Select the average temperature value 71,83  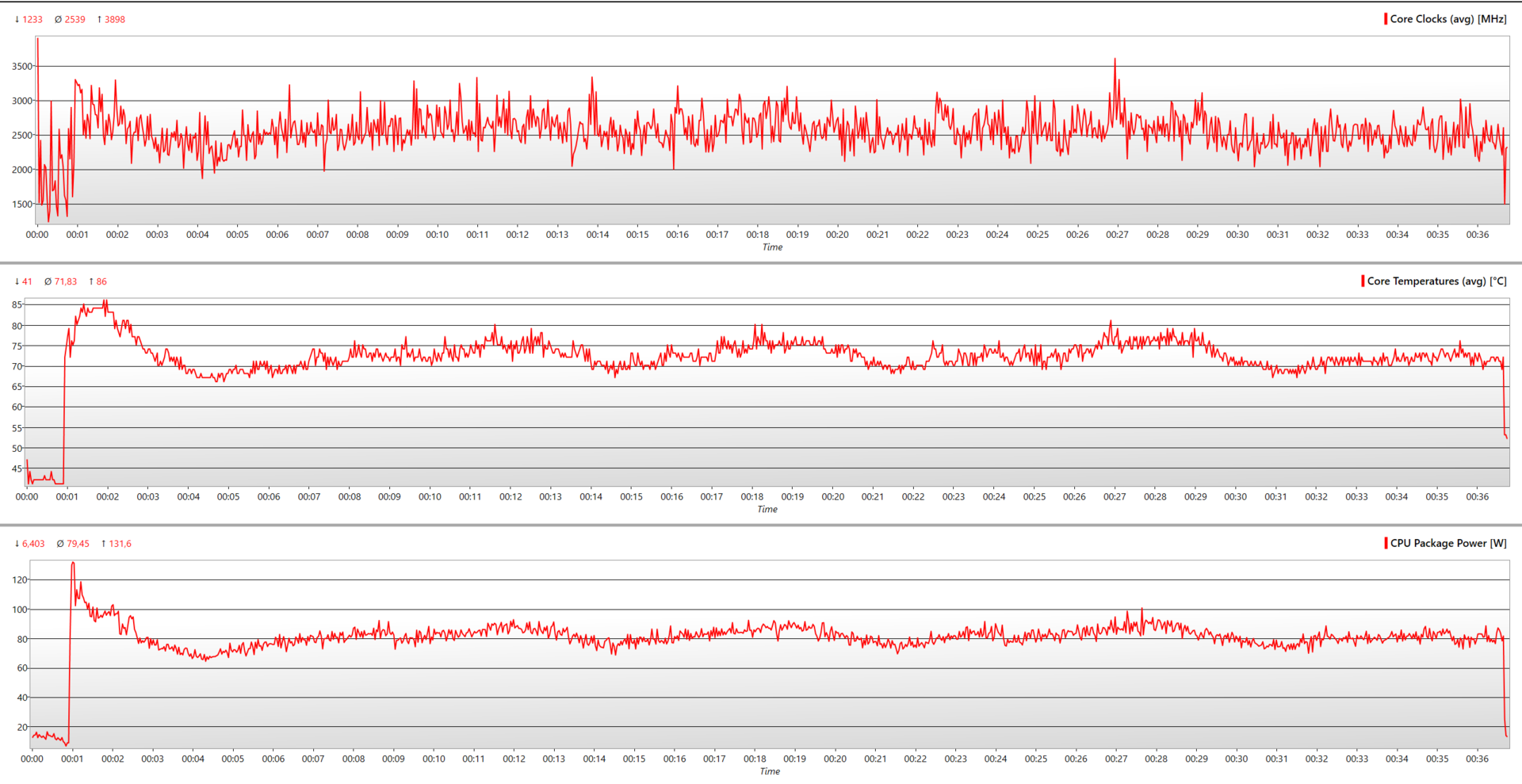(66, 282)
